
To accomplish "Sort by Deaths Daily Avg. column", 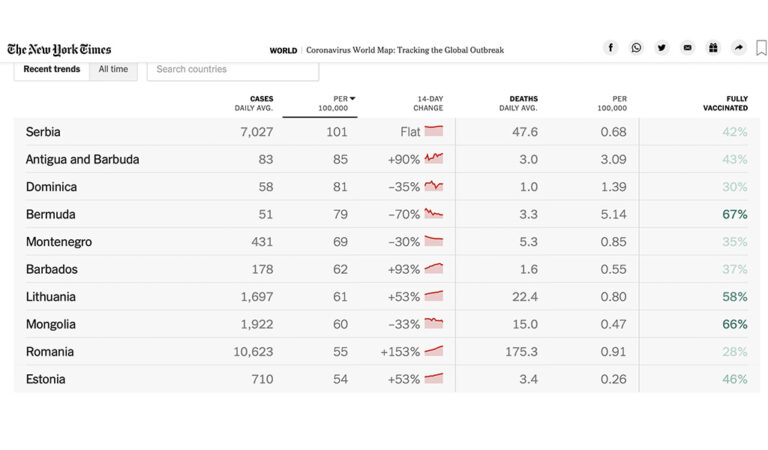I will pyautogui.click(x=517, y=103).
